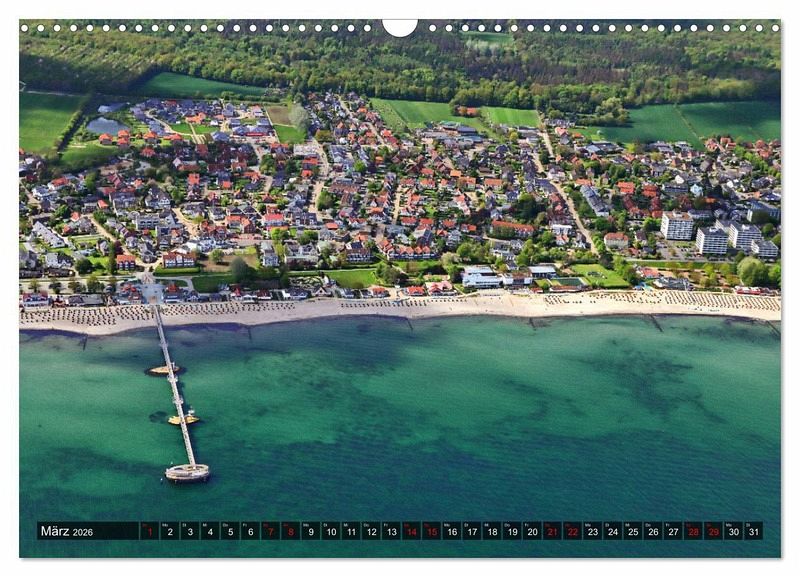Click the white high-rise apartment buildings
The image size is (800, 577).
tap(712, 236)
